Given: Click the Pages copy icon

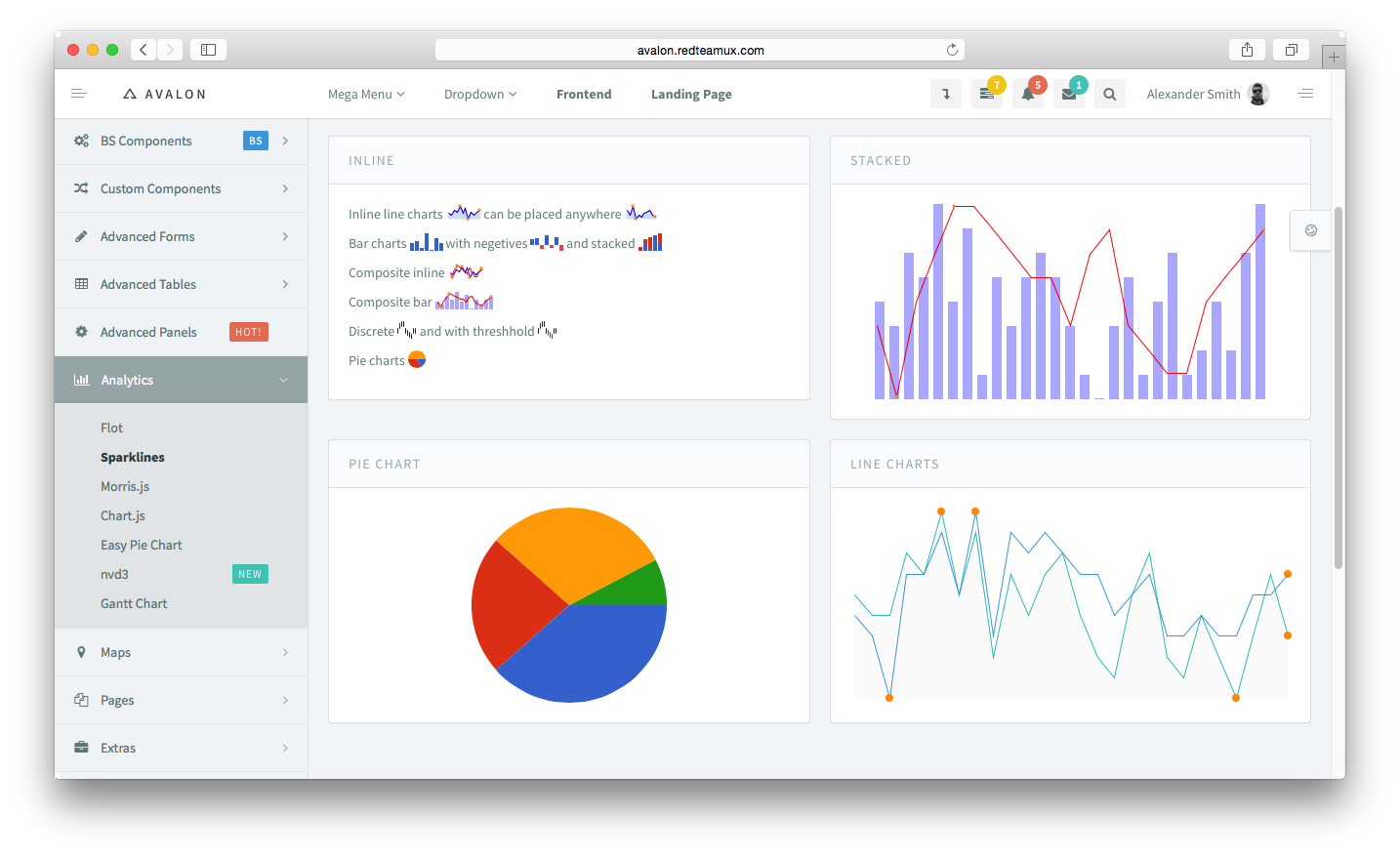Looking at the screenshot, I should (81, 700).
